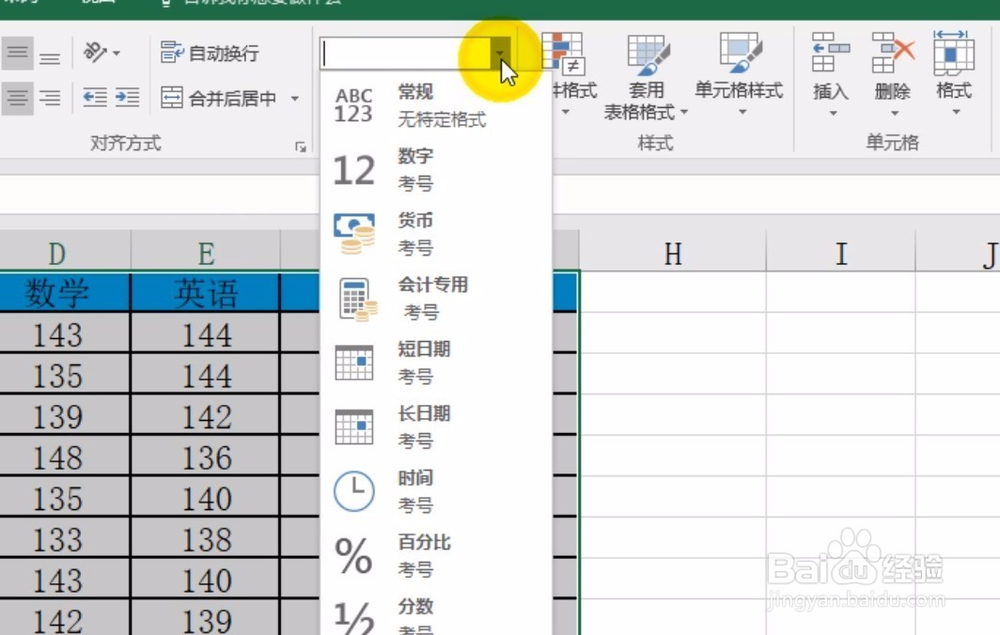Click the decrease indent icon
This screenshot has width=1000, height=635.
click(x=95, y=98)
